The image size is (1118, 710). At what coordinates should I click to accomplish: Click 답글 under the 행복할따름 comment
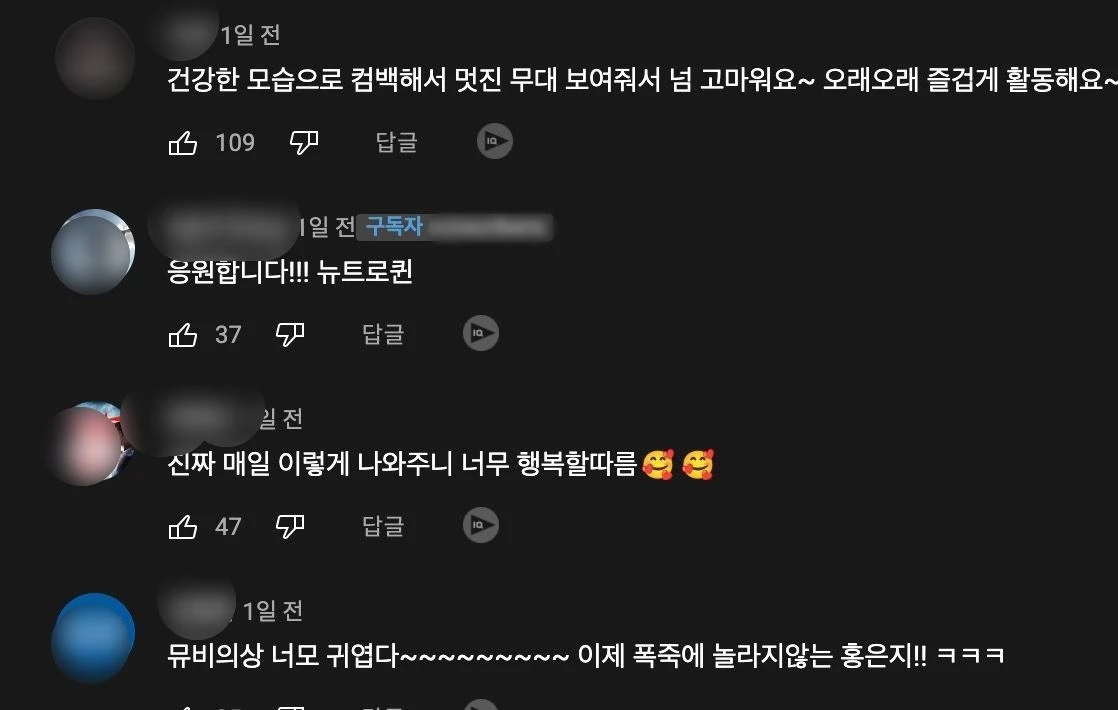point(383,526)
